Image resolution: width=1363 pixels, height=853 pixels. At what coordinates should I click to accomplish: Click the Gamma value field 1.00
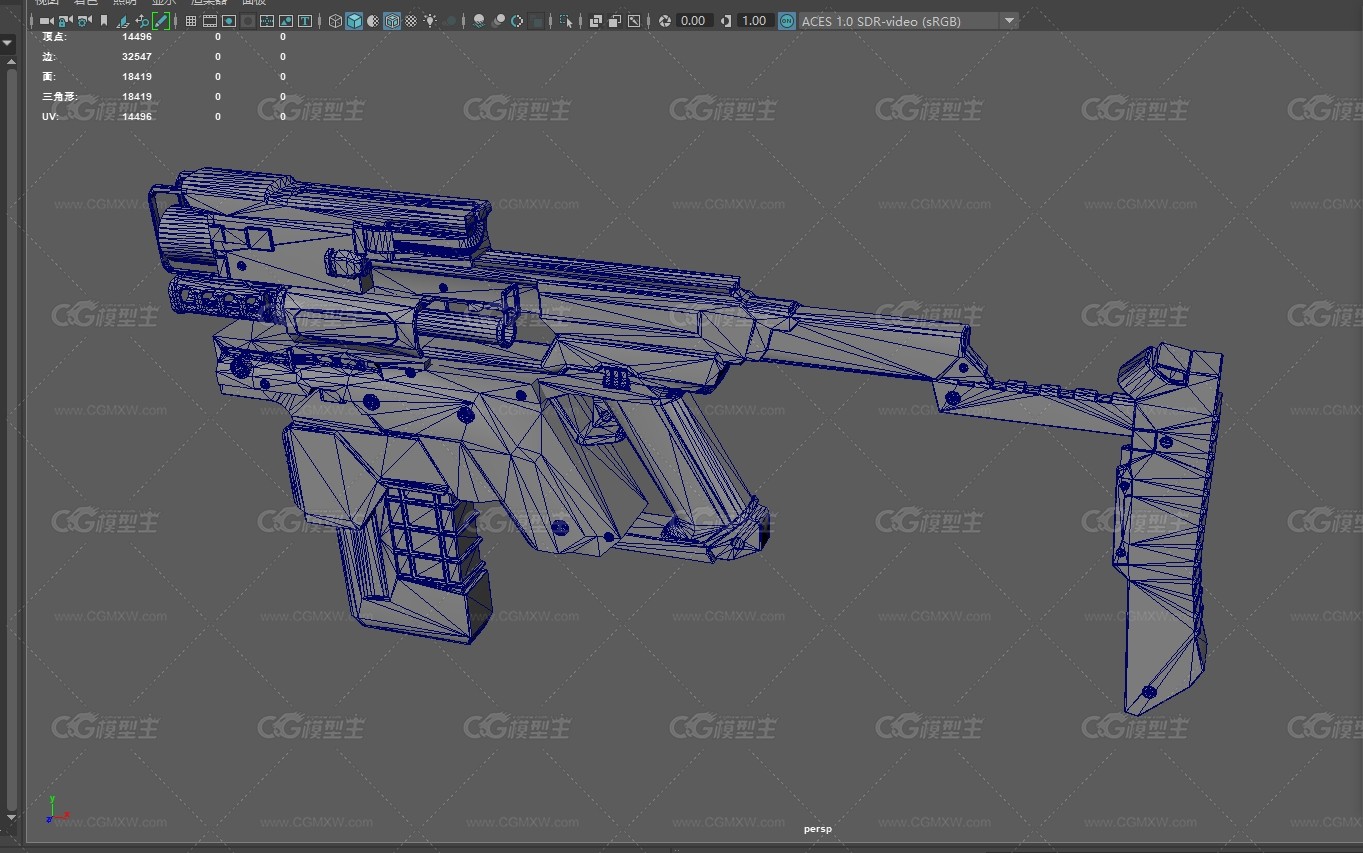754,21
